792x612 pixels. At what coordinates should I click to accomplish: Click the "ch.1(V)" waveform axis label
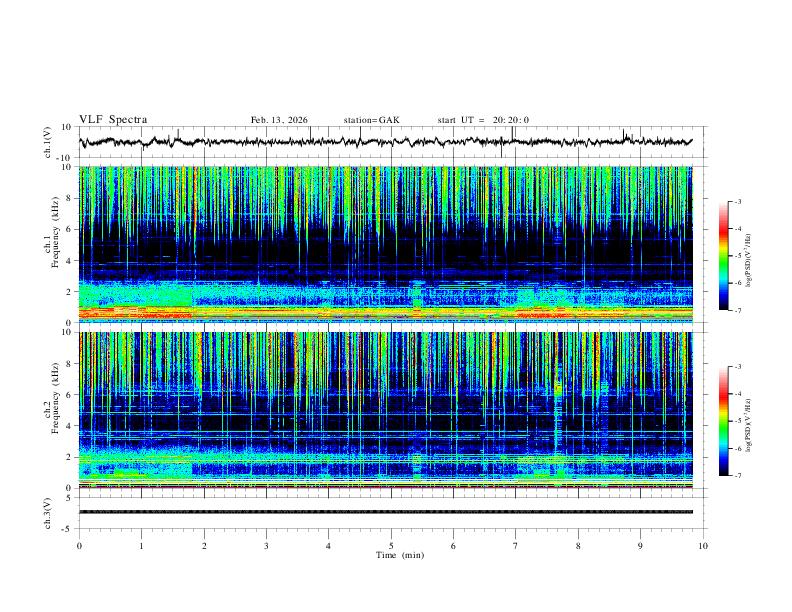48,142
